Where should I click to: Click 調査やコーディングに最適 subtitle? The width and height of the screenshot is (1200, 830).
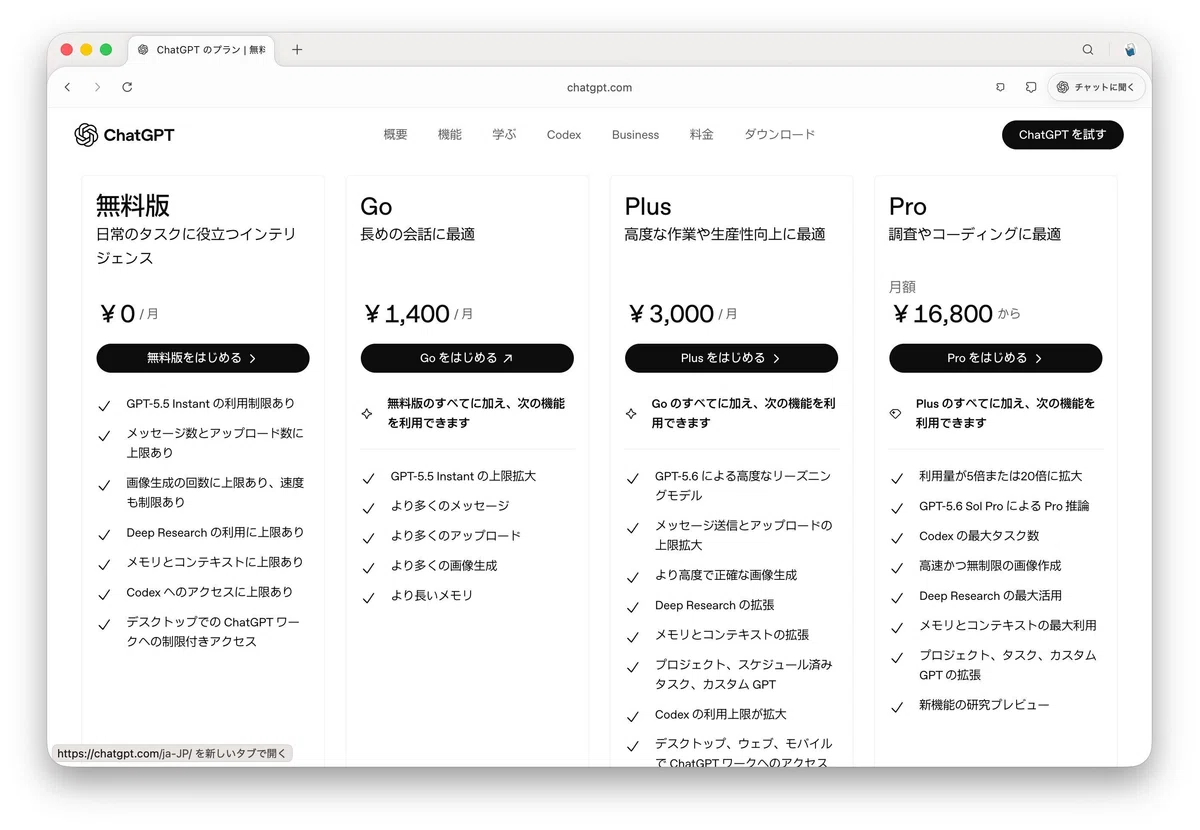tap(975, 235)
